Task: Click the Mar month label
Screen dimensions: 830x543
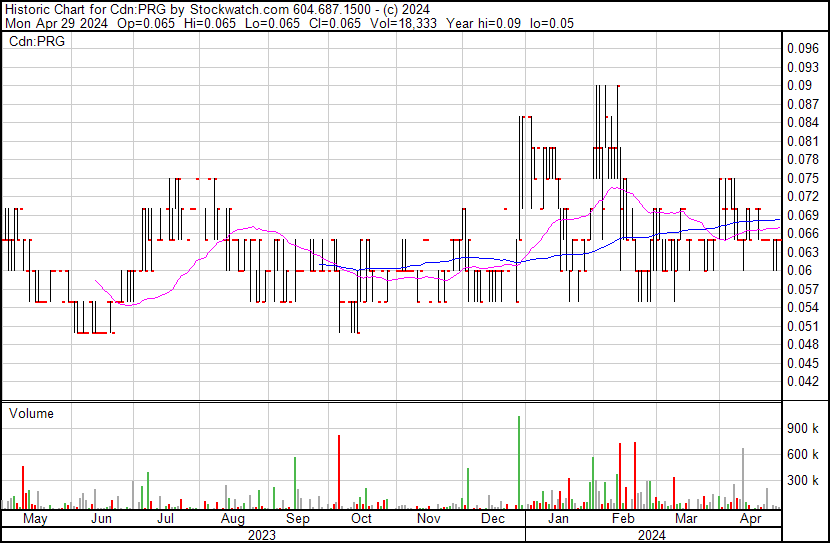Action: coord(687,519)
